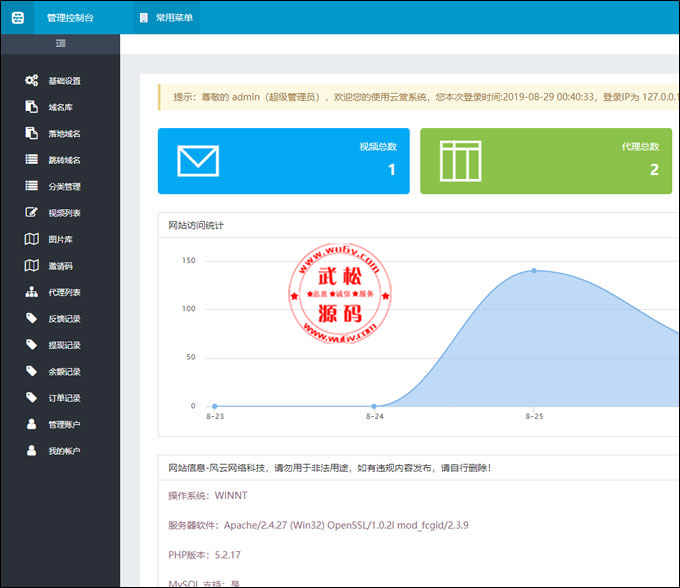Click the 150 y-axis label
The height and width of the screenshot is (588, 680).
click(x=189, y=261)
